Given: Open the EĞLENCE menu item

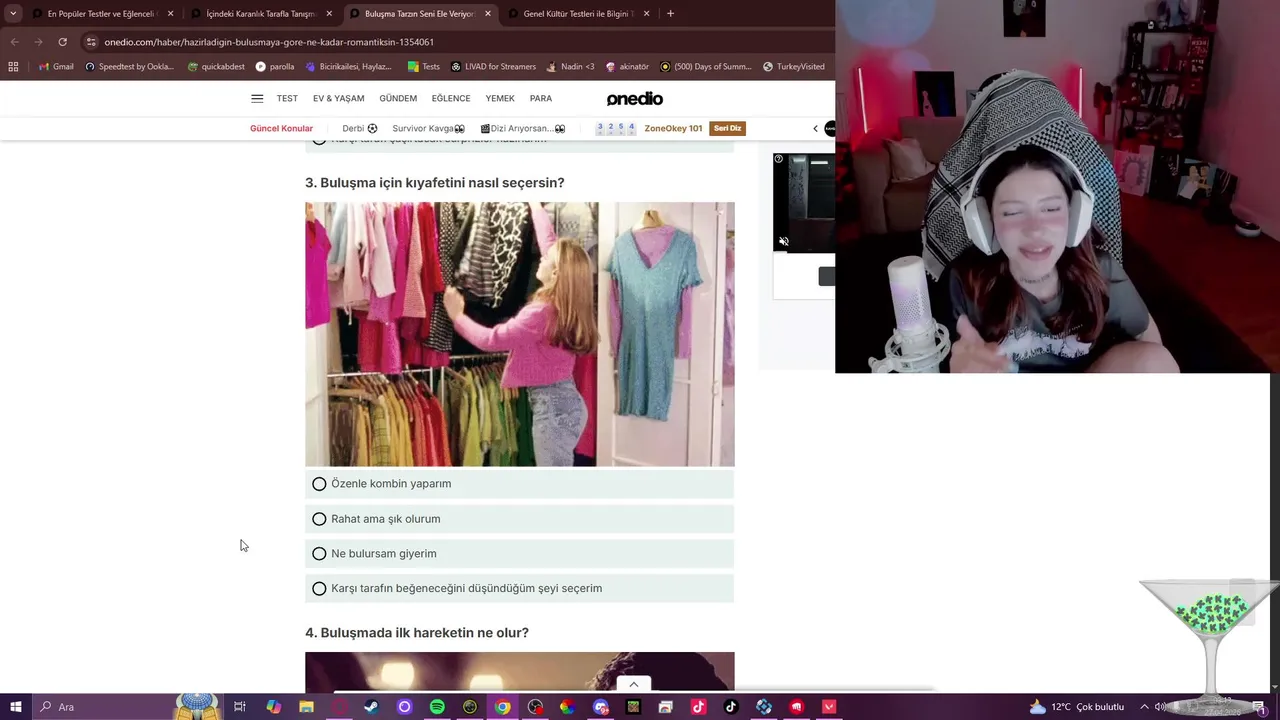Looking at the screenshot, I should 451,98.
